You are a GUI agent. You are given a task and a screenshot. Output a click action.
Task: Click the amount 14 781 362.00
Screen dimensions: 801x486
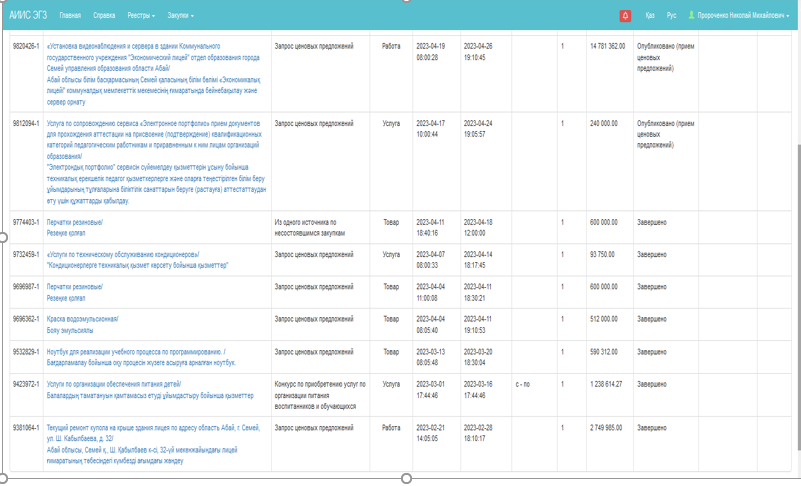tap(607, 46)
